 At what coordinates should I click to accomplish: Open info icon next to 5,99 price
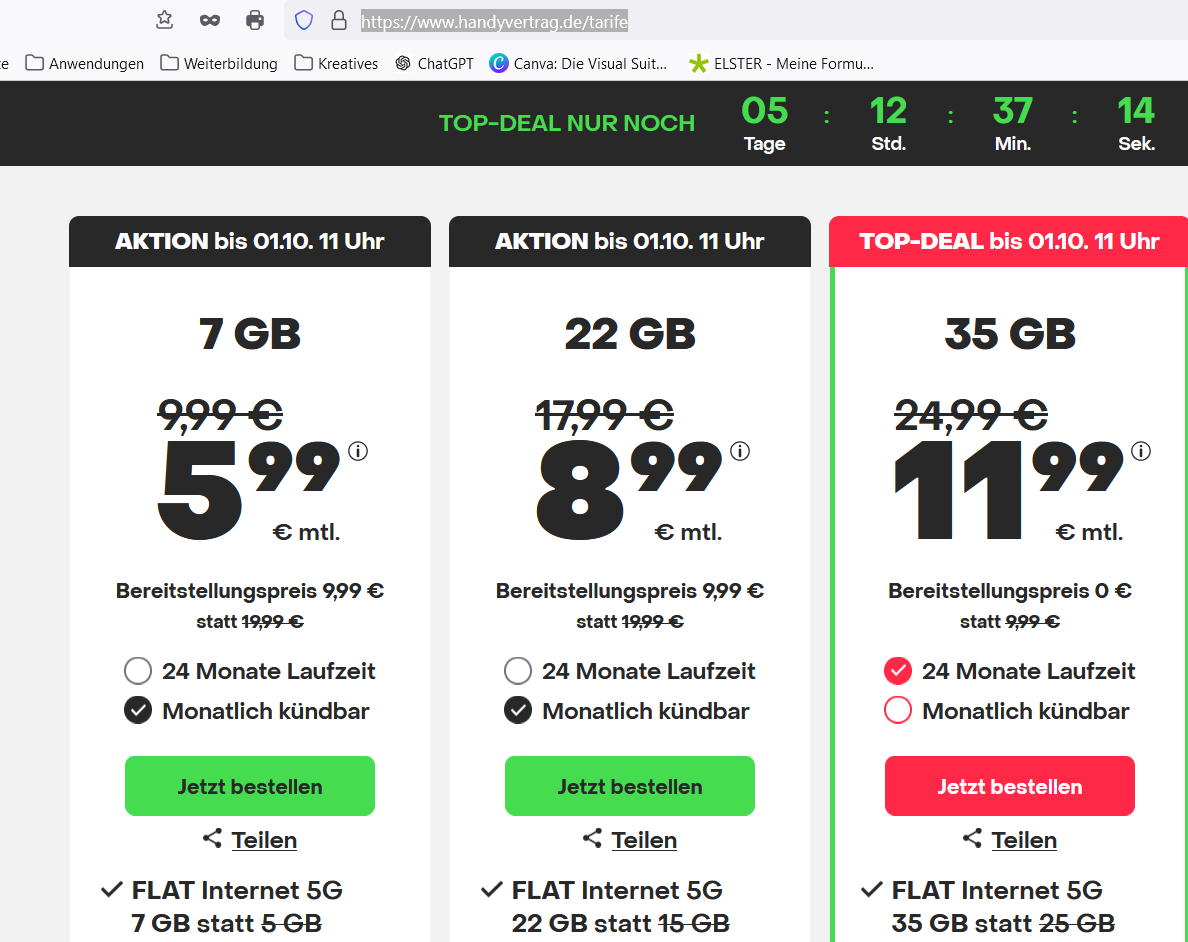[358, 452]
